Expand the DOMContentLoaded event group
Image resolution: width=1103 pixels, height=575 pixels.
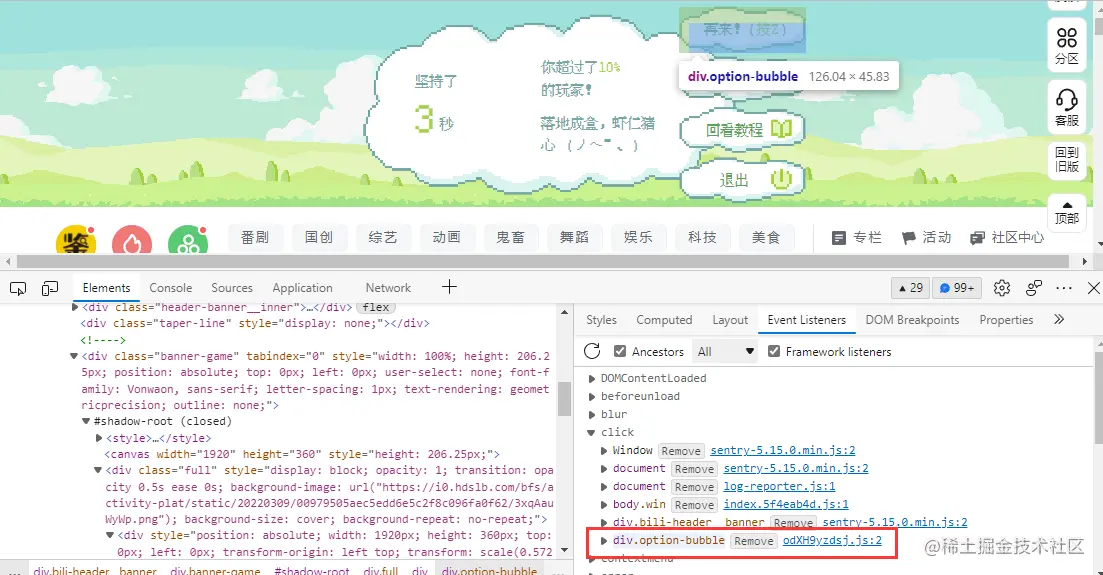(592, 379)
